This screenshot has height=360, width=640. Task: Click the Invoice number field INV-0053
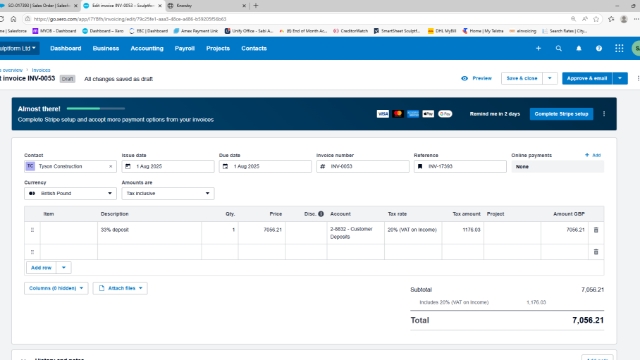click(363, 167)
